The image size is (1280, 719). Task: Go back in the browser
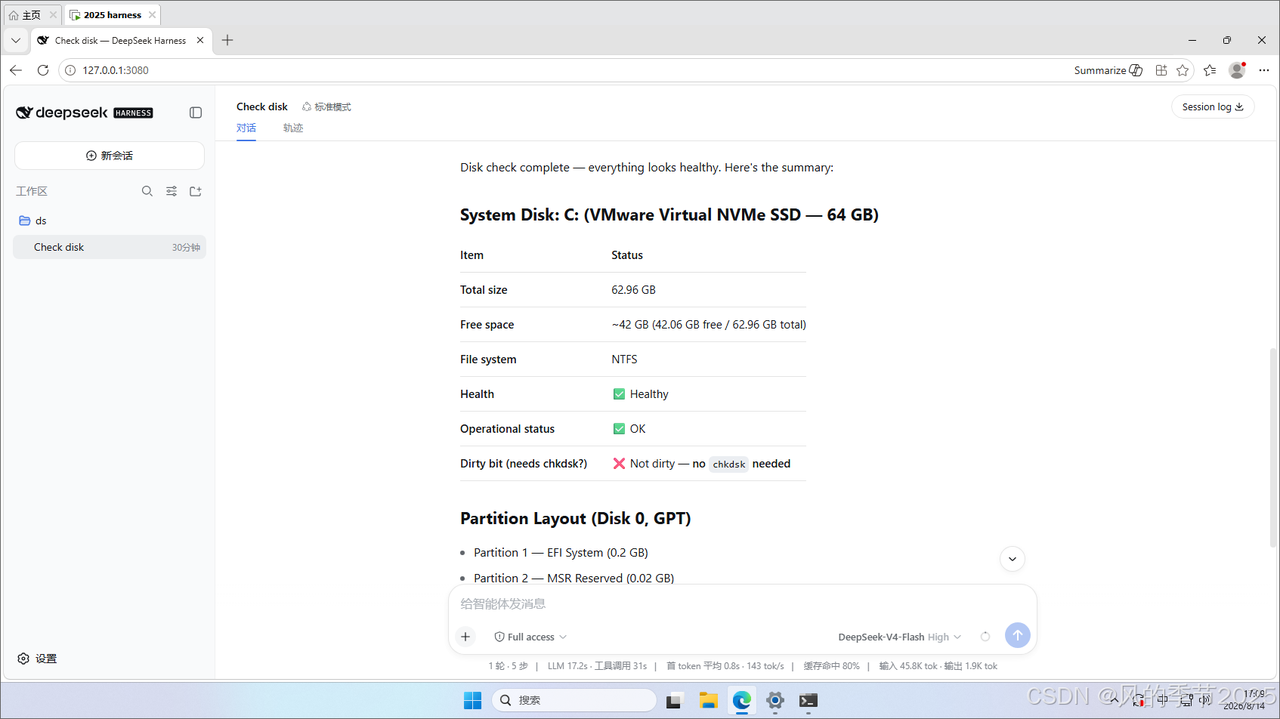(15, 70)
